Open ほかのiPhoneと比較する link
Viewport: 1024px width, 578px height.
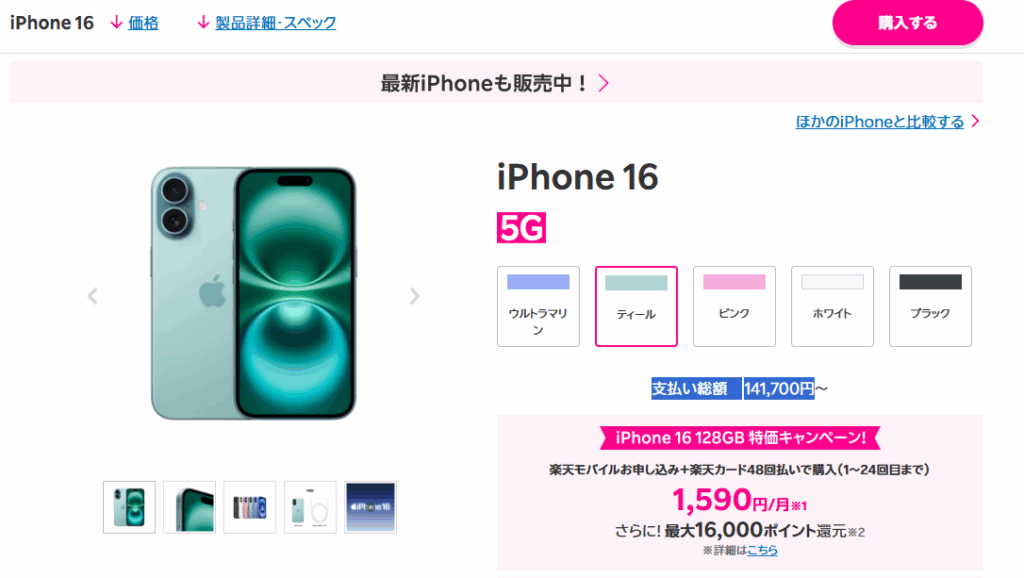[880, 121]
